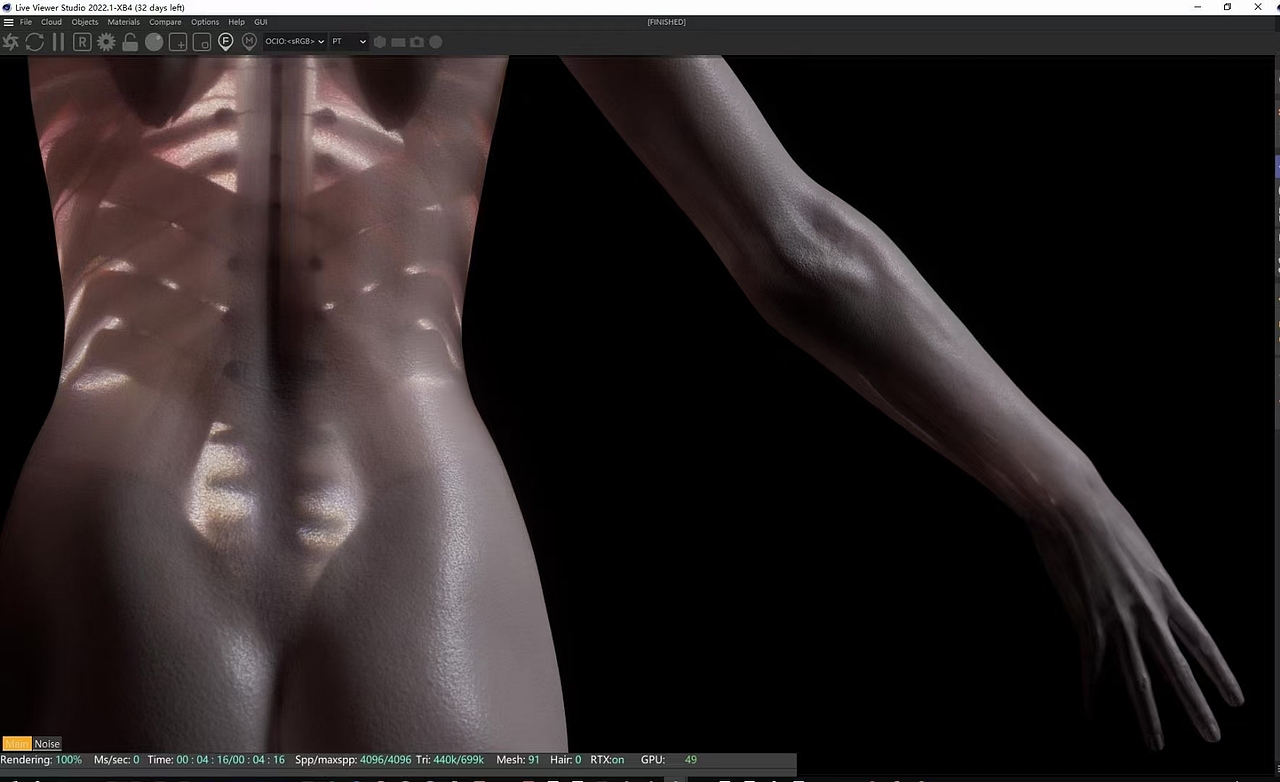The height and width of the screenshot is (782, 1280).
Task: Click the RTX:on status entry
Action: (x=607, y=760)
